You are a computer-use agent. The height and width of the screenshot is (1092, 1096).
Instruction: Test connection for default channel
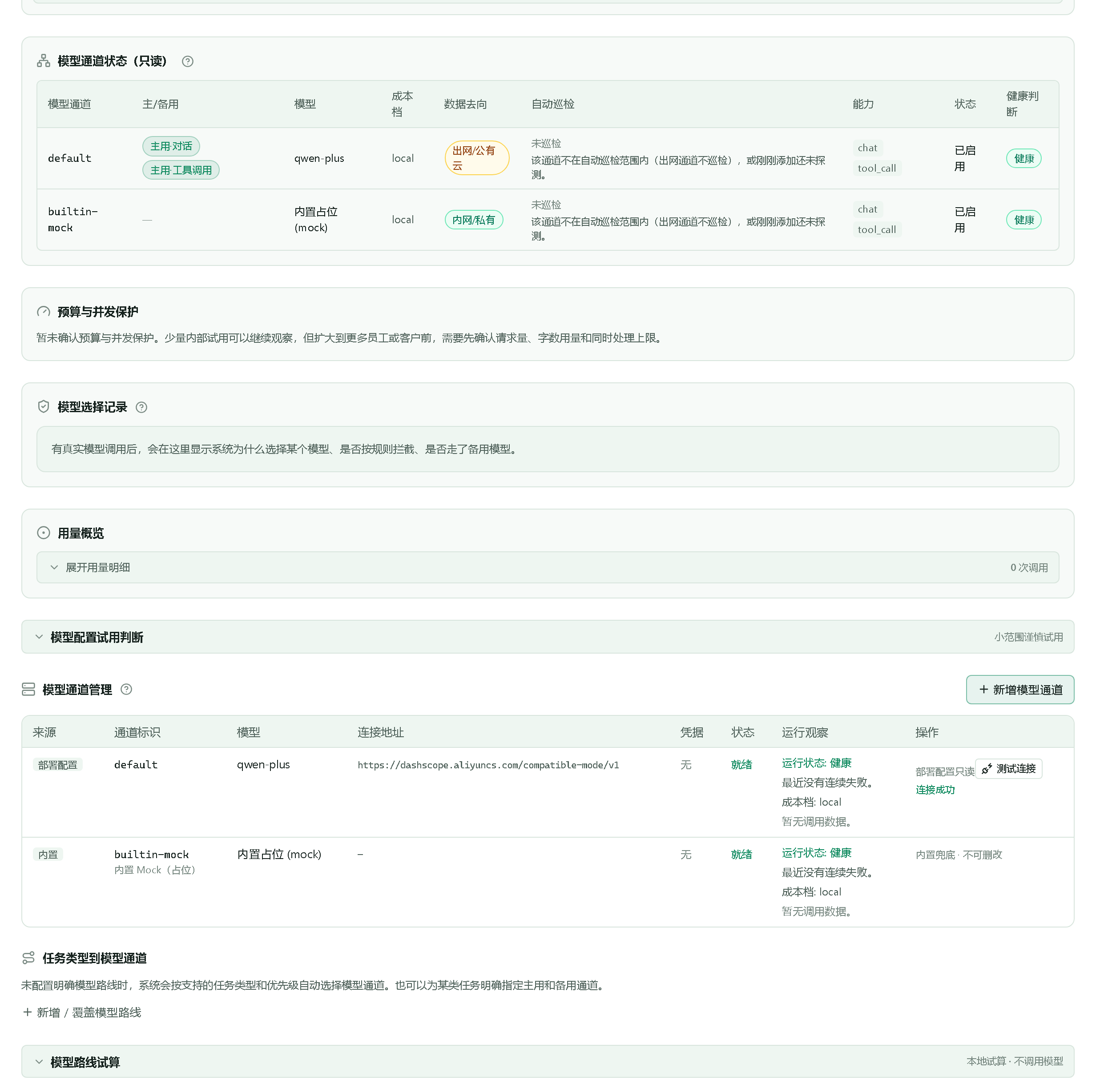tap(1009, 768)
